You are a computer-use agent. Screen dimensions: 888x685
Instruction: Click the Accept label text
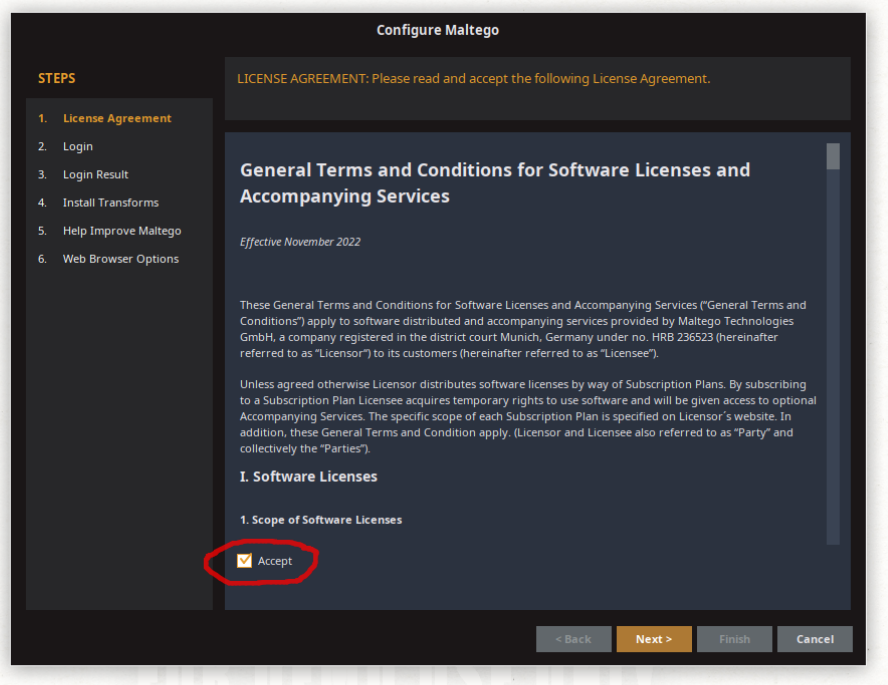(x=275, y=561)
